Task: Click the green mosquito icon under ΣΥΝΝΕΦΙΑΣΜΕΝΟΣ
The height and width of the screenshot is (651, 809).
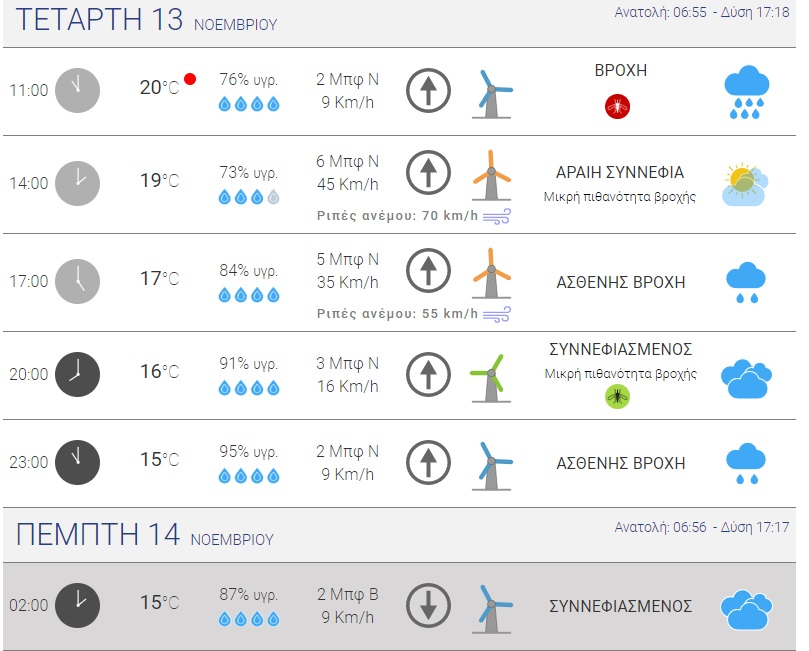Action: point(617,397)
